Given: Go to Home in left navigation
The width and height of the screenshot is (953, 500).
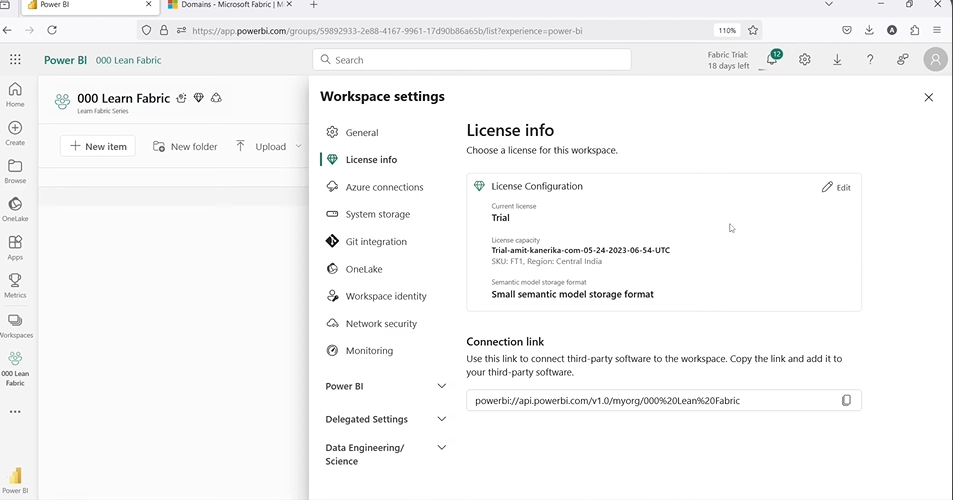Looking at the screenshot, I should tap(15, 95).
